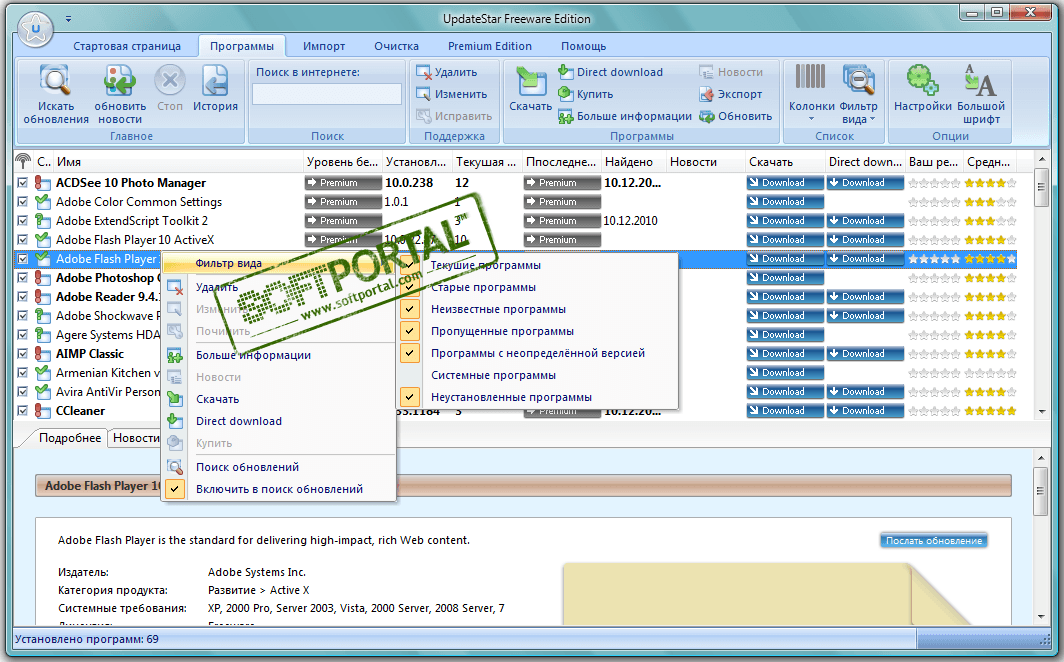Click the Обновить ribbon icon

click(x=706, y=116)
